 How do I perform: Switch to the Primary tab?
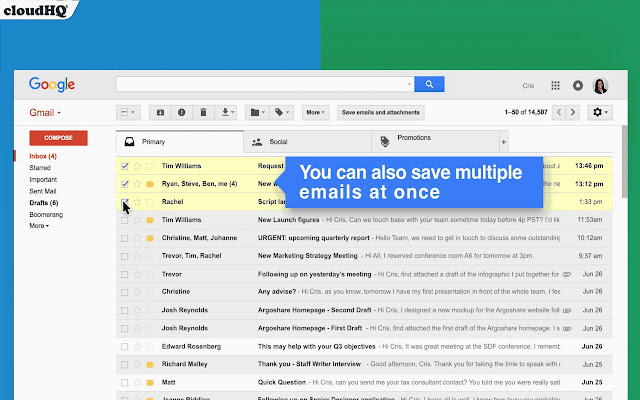pos(180,142)
